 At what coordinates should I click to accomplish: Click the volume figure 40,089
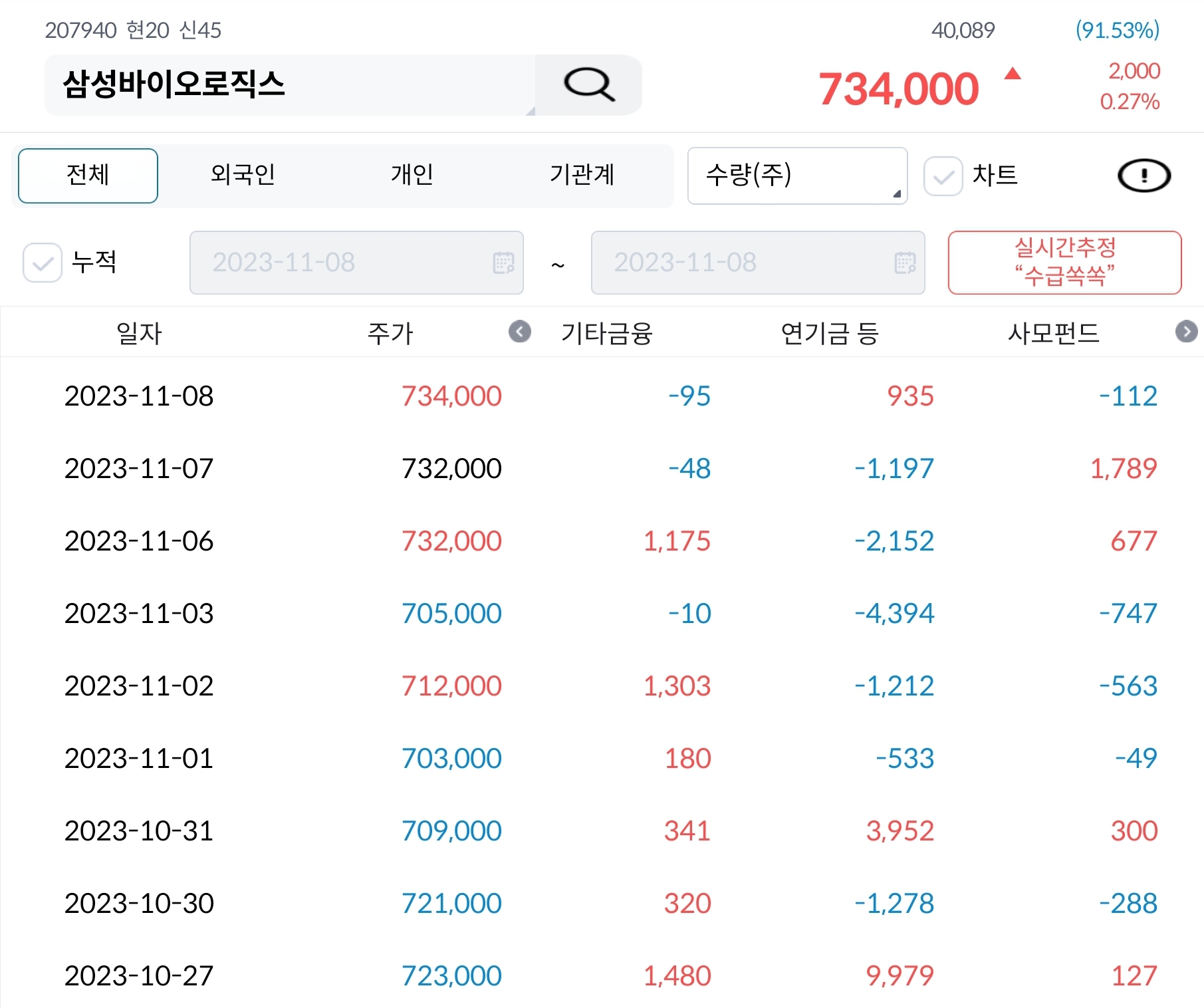click(963, 30)
